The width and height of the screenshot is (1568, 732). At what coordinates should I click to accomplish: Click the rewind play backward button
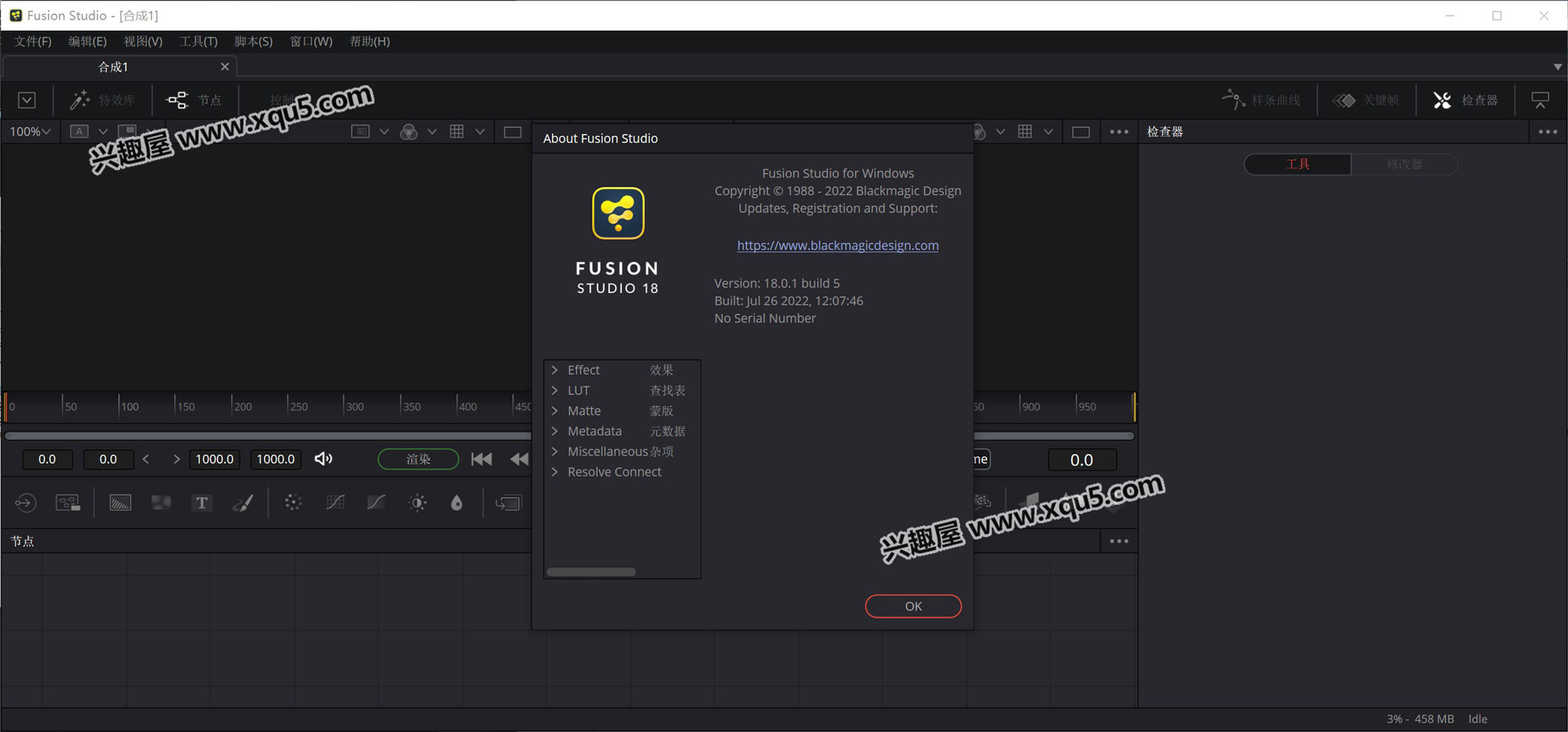pos(519,459)
